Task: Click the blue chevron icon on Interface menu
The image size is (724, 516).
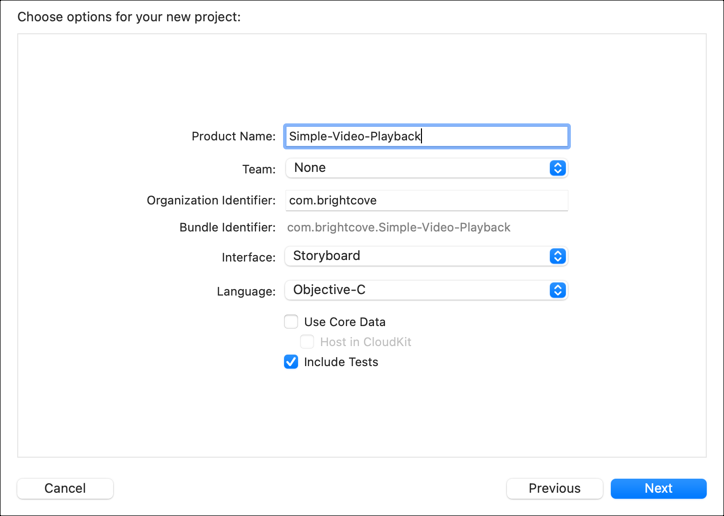Action: [x=558, y=256]
